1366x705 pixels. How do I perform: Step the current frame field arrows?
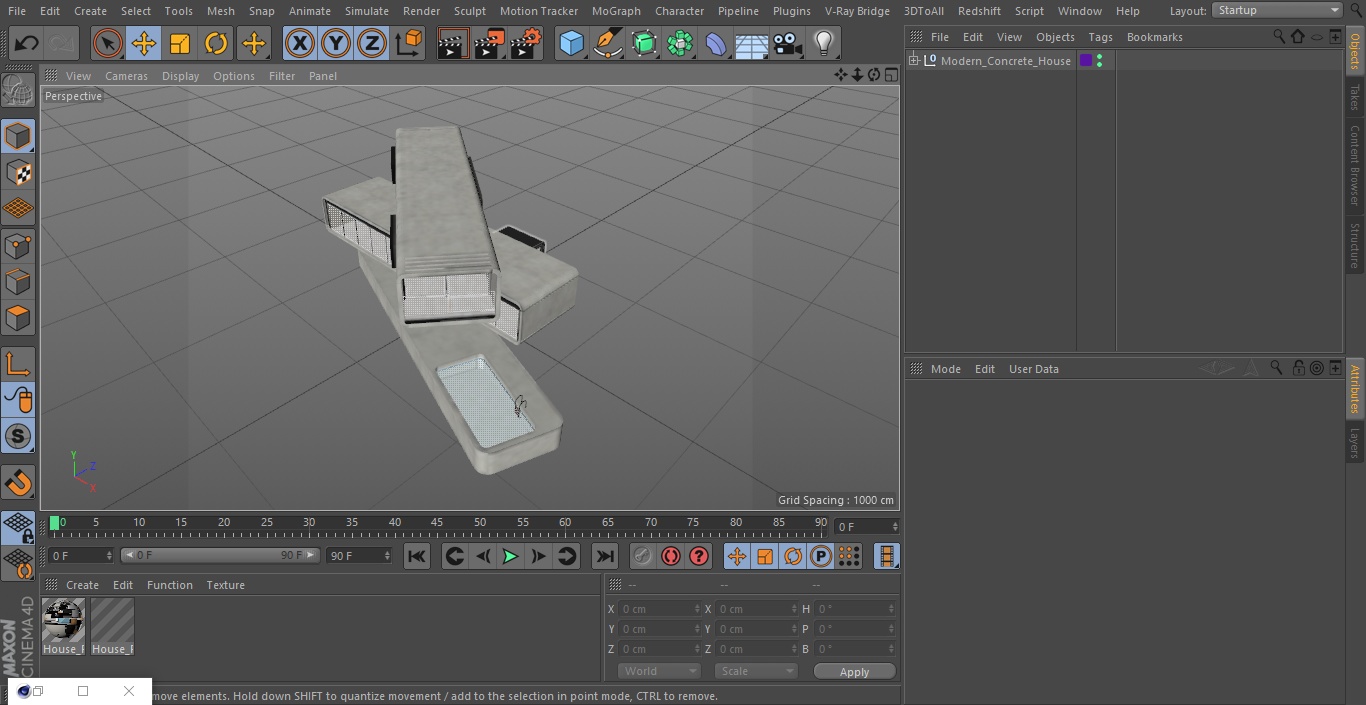pyautogui.click(x=895, y=526)
